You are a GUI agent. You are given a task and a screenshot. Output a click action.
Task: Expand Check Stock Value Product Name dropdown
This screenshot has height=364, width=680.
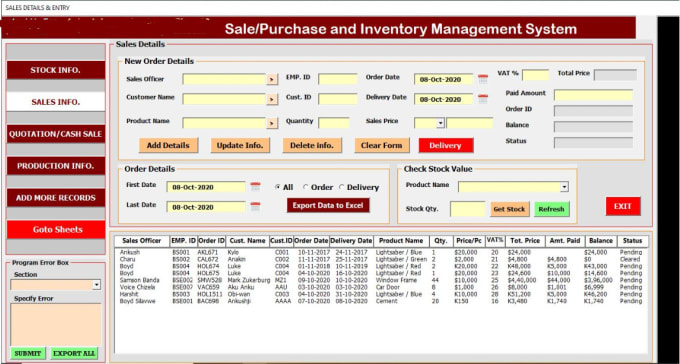point(564,187)
